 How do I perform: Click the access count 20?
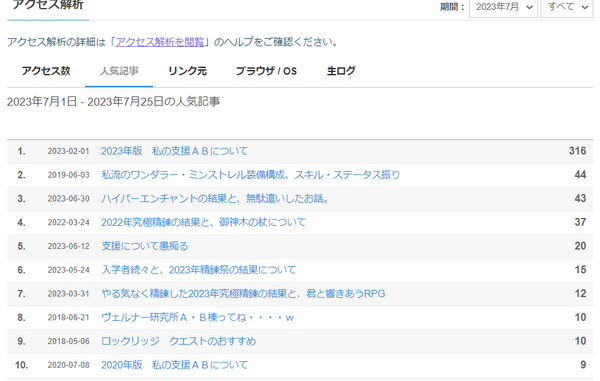point(580,246)
